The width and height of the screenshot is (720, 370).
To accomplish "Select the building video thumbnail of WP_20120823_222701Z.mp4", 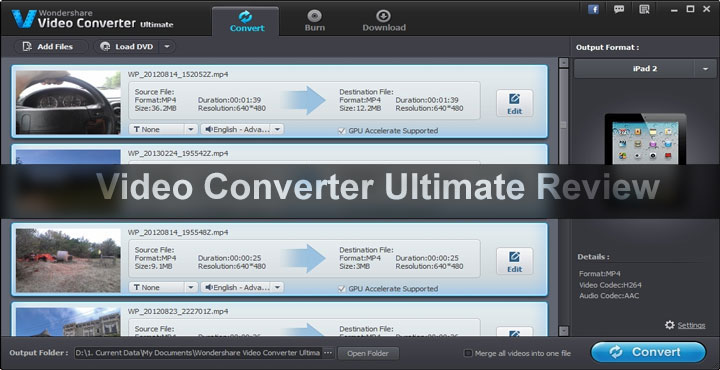I will pyautogui.click(x=68, y=322).
